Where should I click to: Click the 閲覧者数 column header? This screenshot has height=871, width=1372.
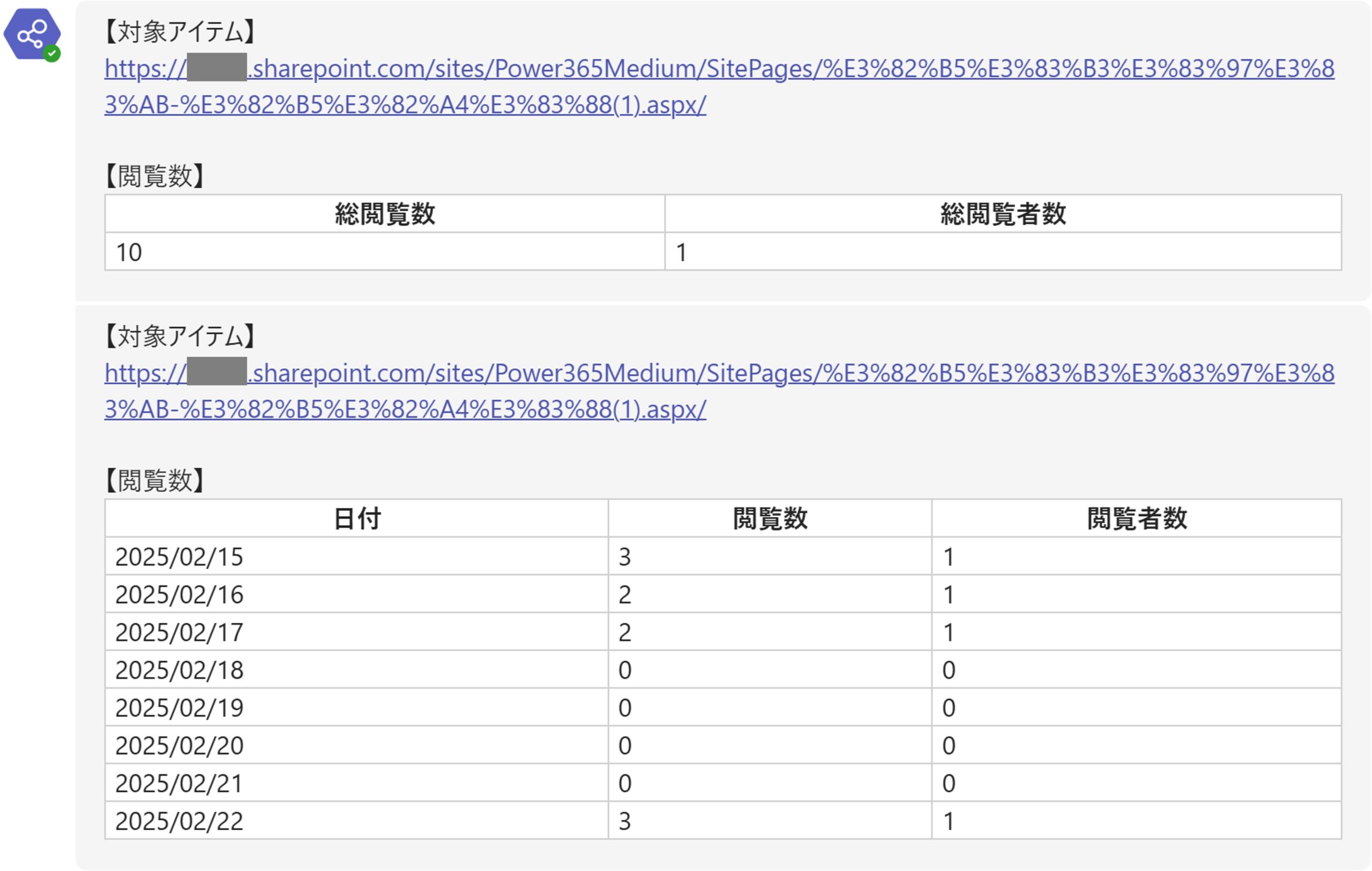pyautogui.click(x=1136, y=518)
